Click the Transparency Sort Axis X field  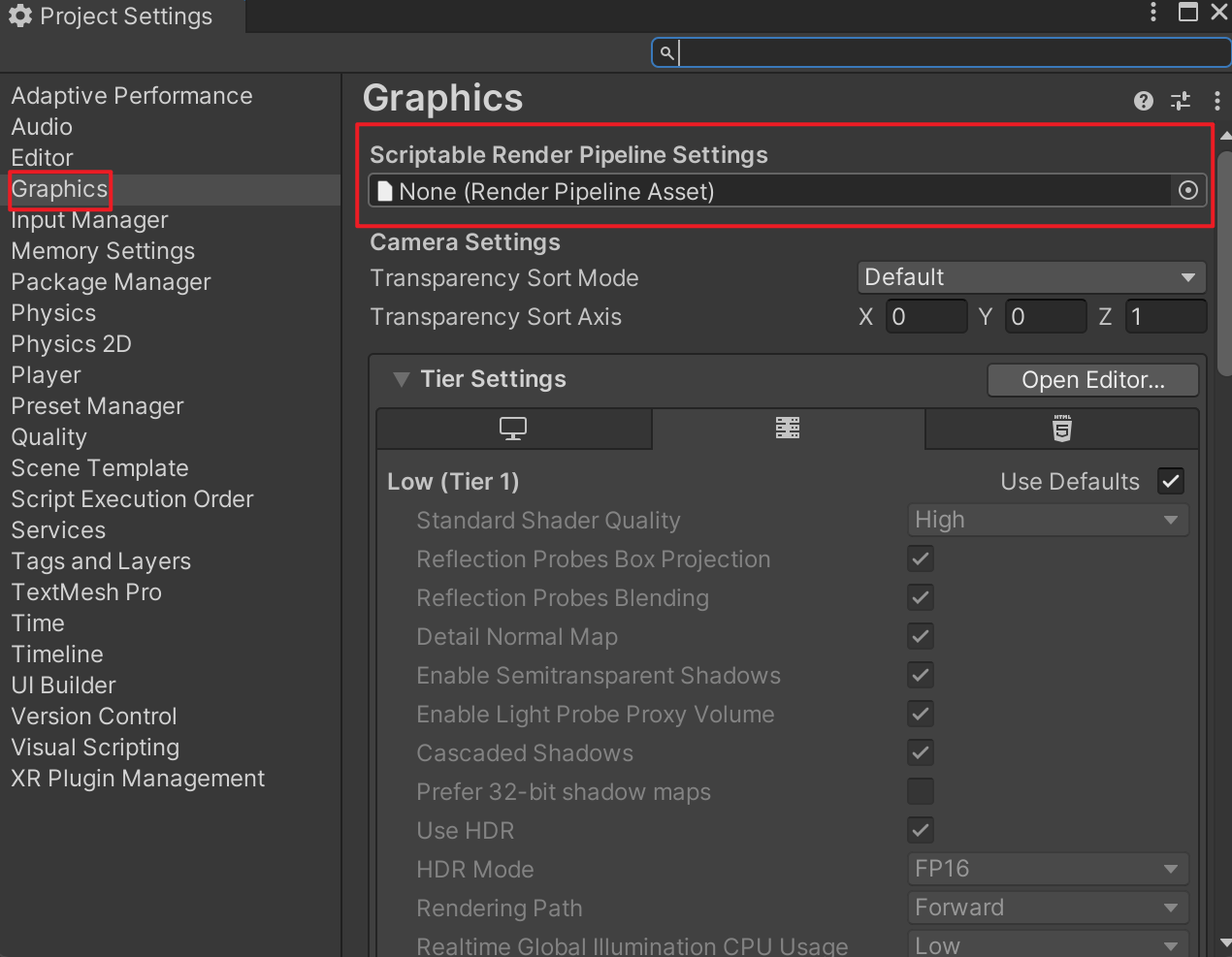click(x=926, y=316)
